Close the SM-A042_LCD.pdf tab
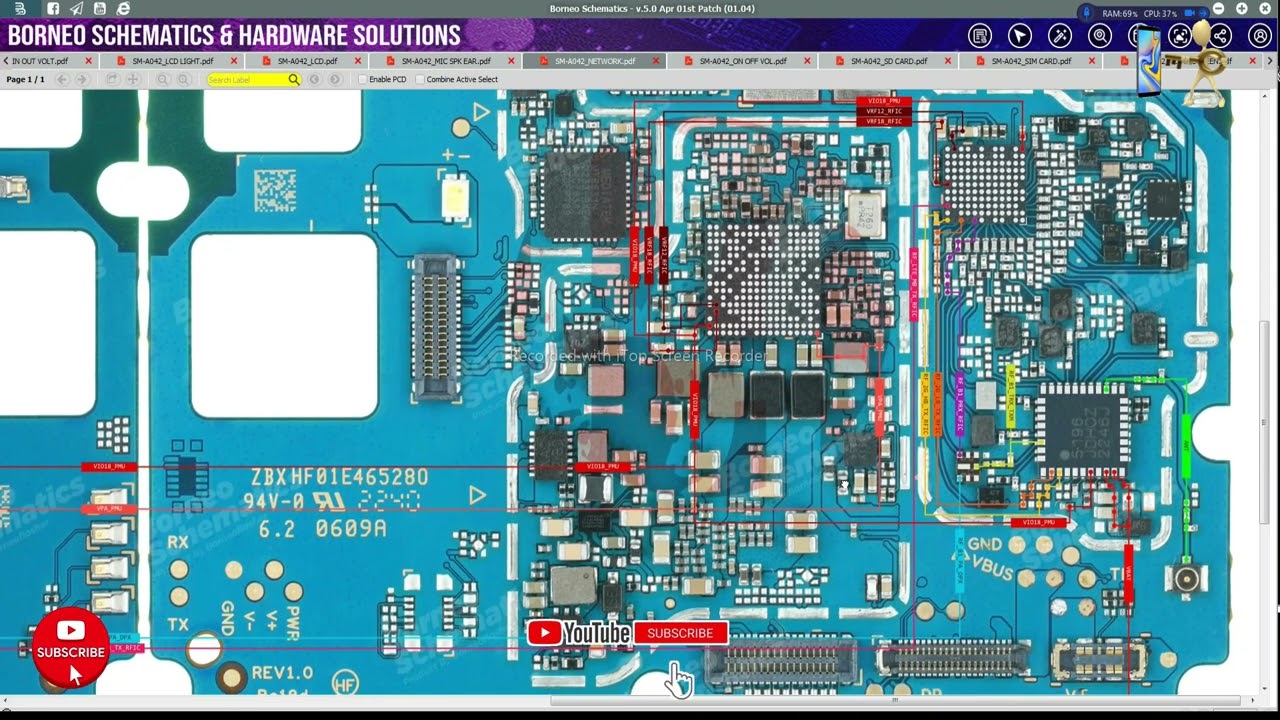The image size is (1280, 720). click(x=358, y=61)
